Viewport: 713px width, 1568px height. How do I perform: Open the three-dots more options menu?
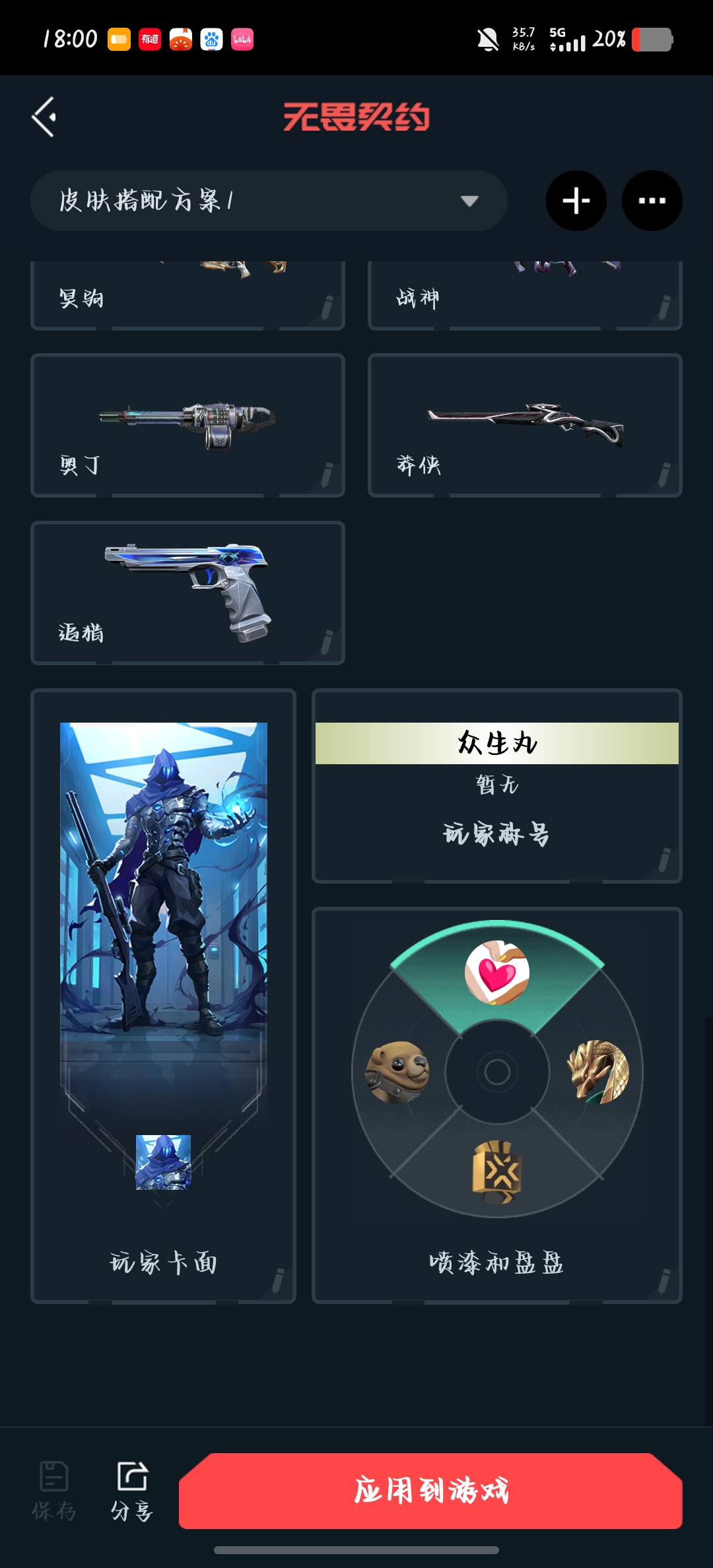coord(652,201)
